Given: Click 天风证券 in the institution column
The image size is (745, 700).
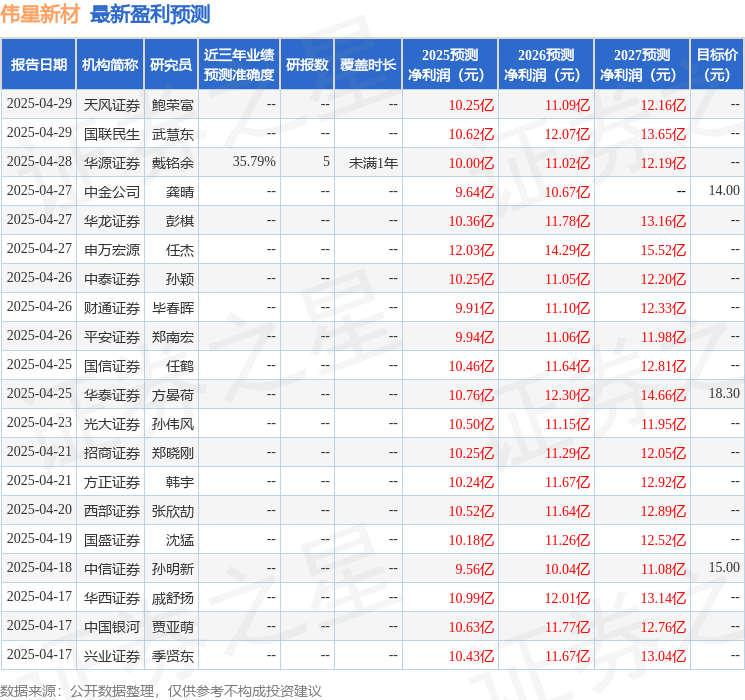Looking at the screenshot, I should [112, 105].
